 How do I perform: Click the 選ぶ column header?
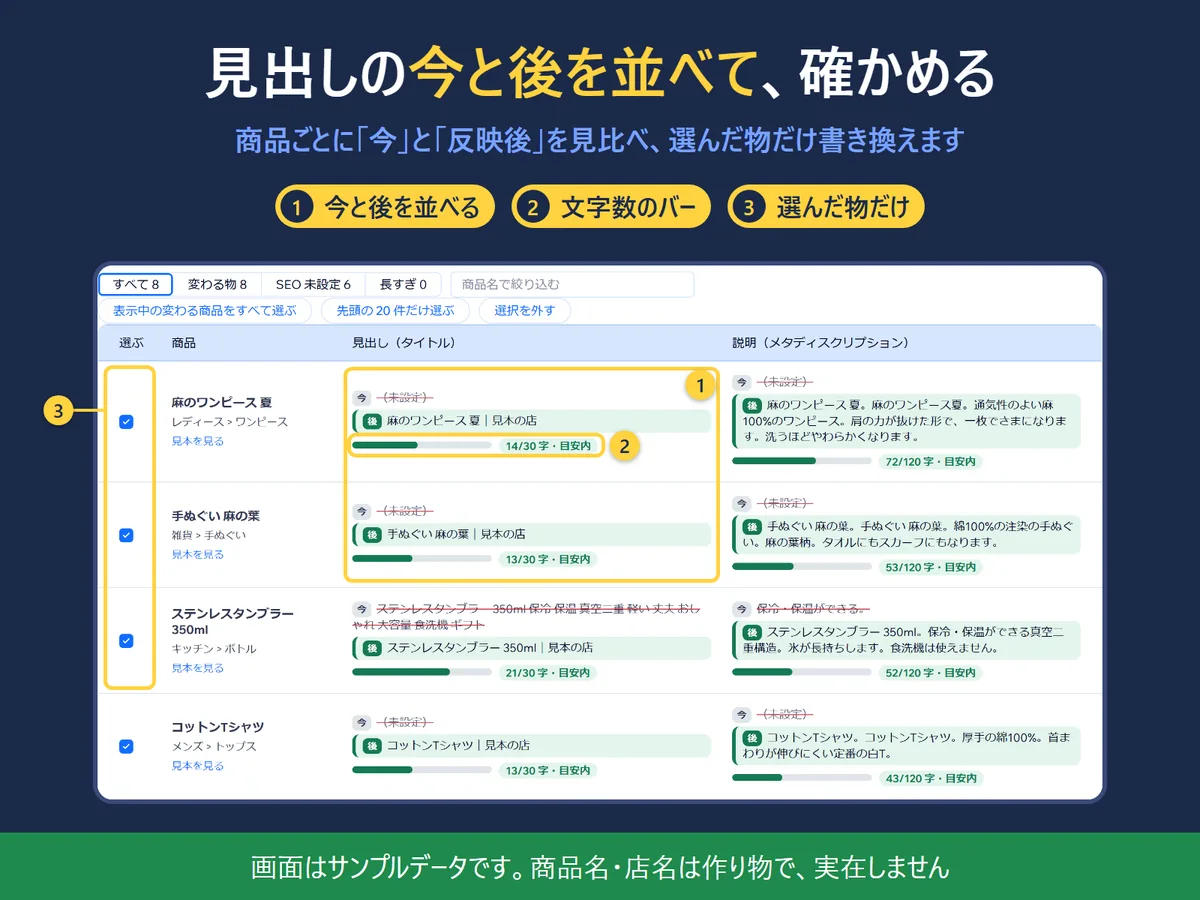tap(131, 343)
